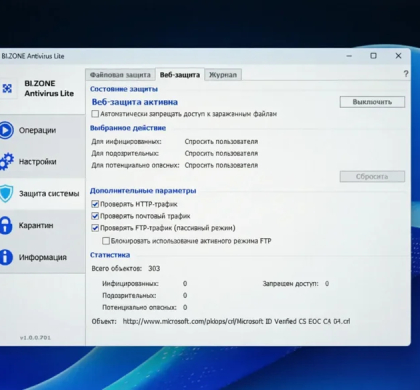Click the Подозрительных statistics count

(185, 296)
